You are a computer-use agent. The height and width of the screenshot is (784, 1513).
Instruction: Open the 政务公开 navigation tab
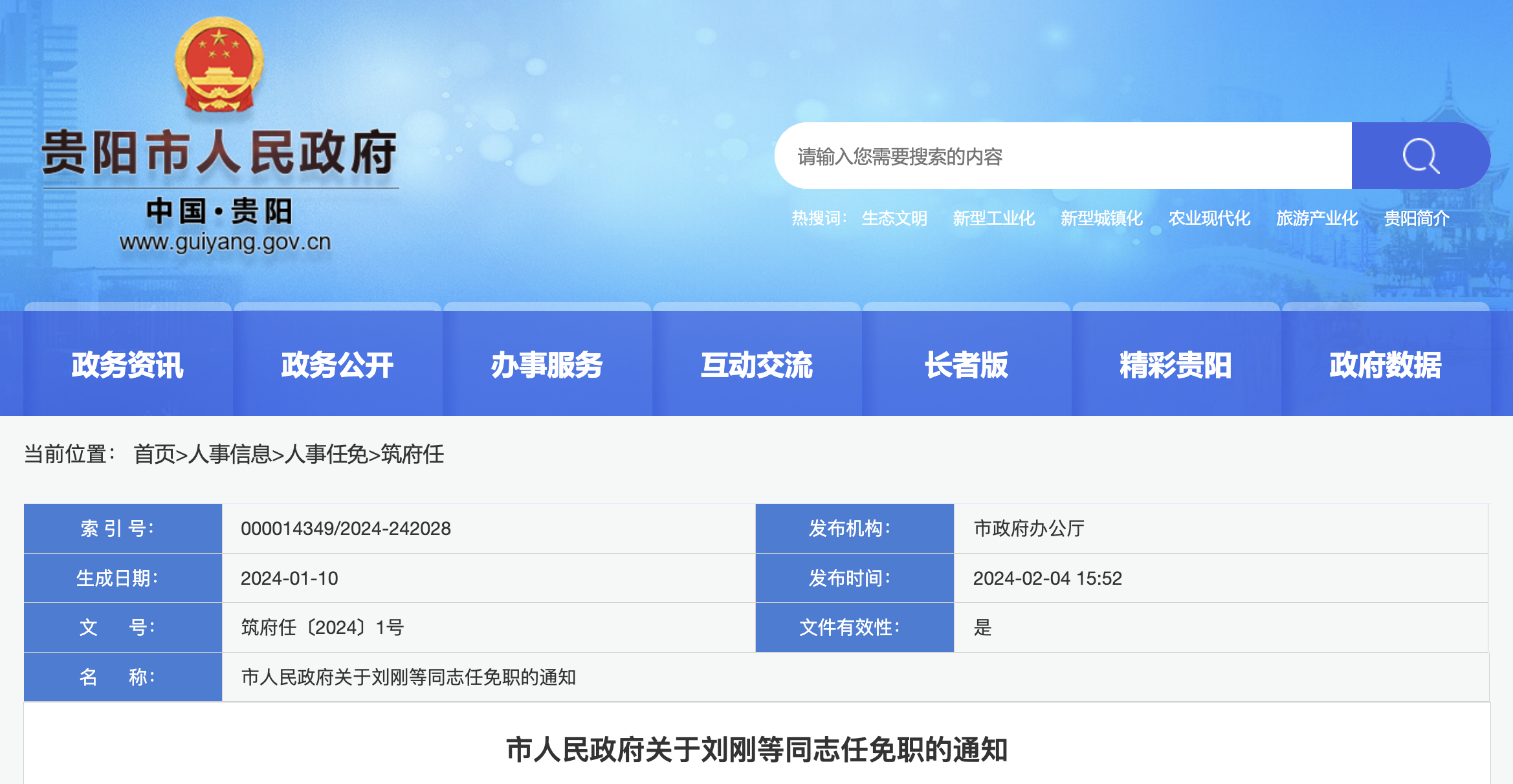[x=337, y=365]
